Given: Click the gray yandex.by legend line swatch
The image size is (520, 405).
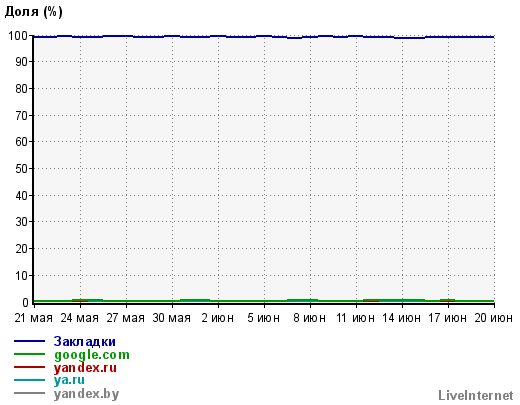Looking at the screenshot, I should coord(29,393).
